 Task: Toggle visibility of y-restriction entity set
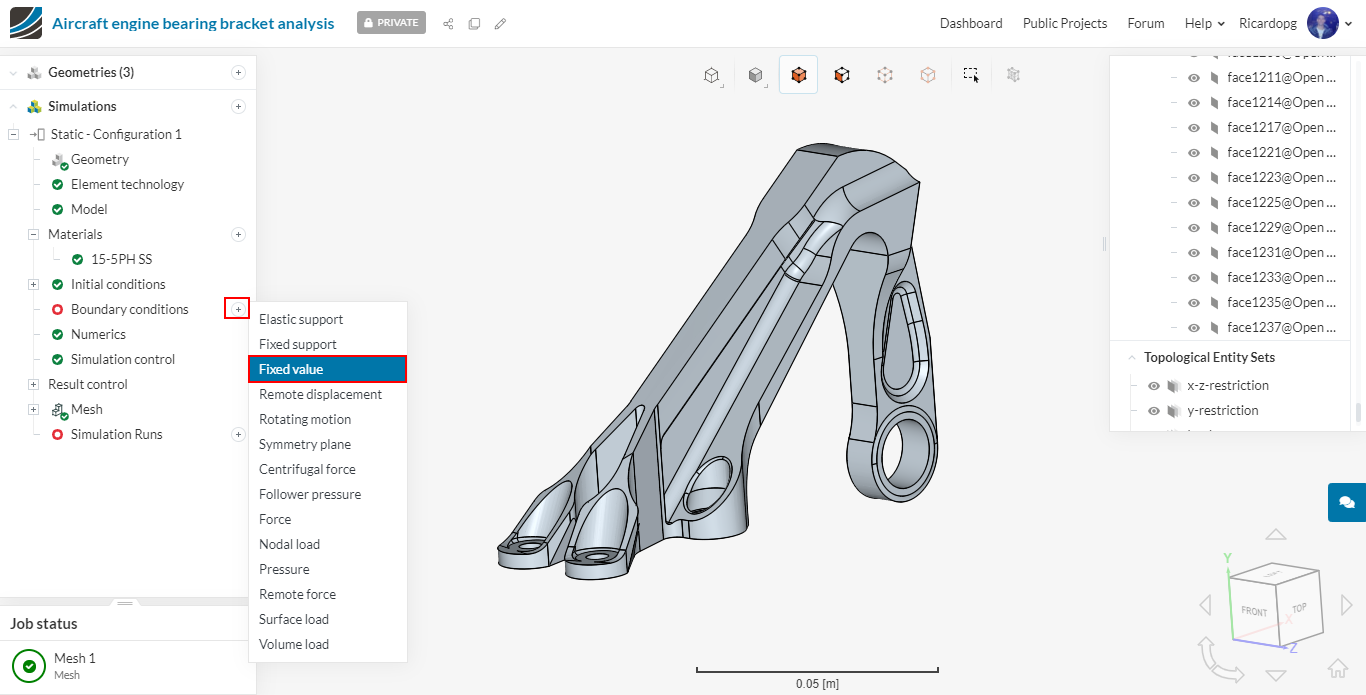pos(1153,411)
